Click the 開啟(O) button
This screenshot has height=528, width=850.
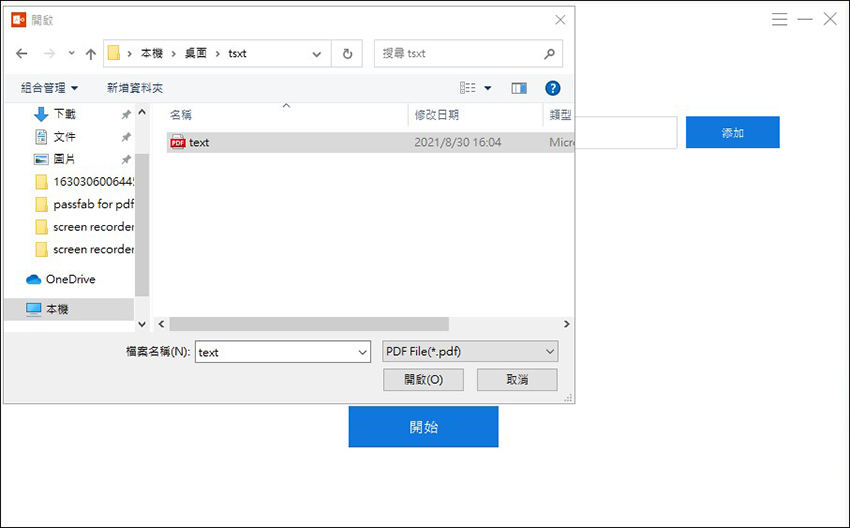(422, 380)
